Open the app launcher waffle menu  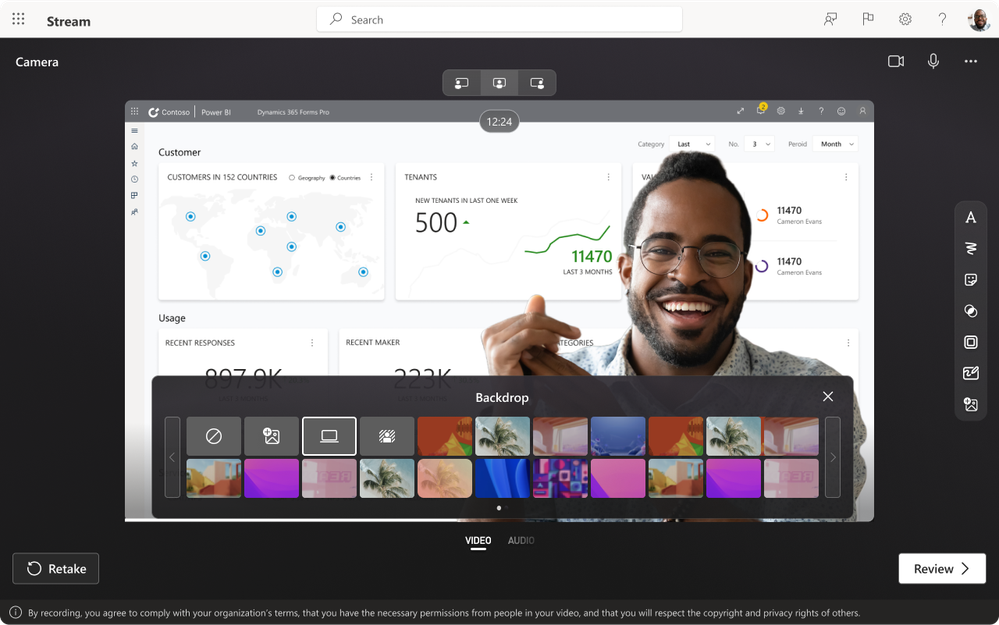pyautogui.click(x=18, y=19)
